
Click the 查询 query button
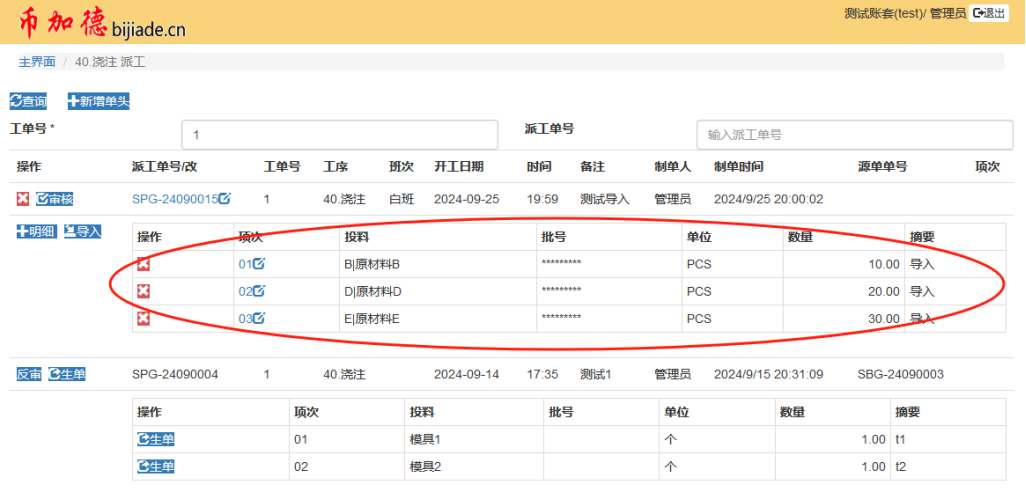[x=28, y=101]
